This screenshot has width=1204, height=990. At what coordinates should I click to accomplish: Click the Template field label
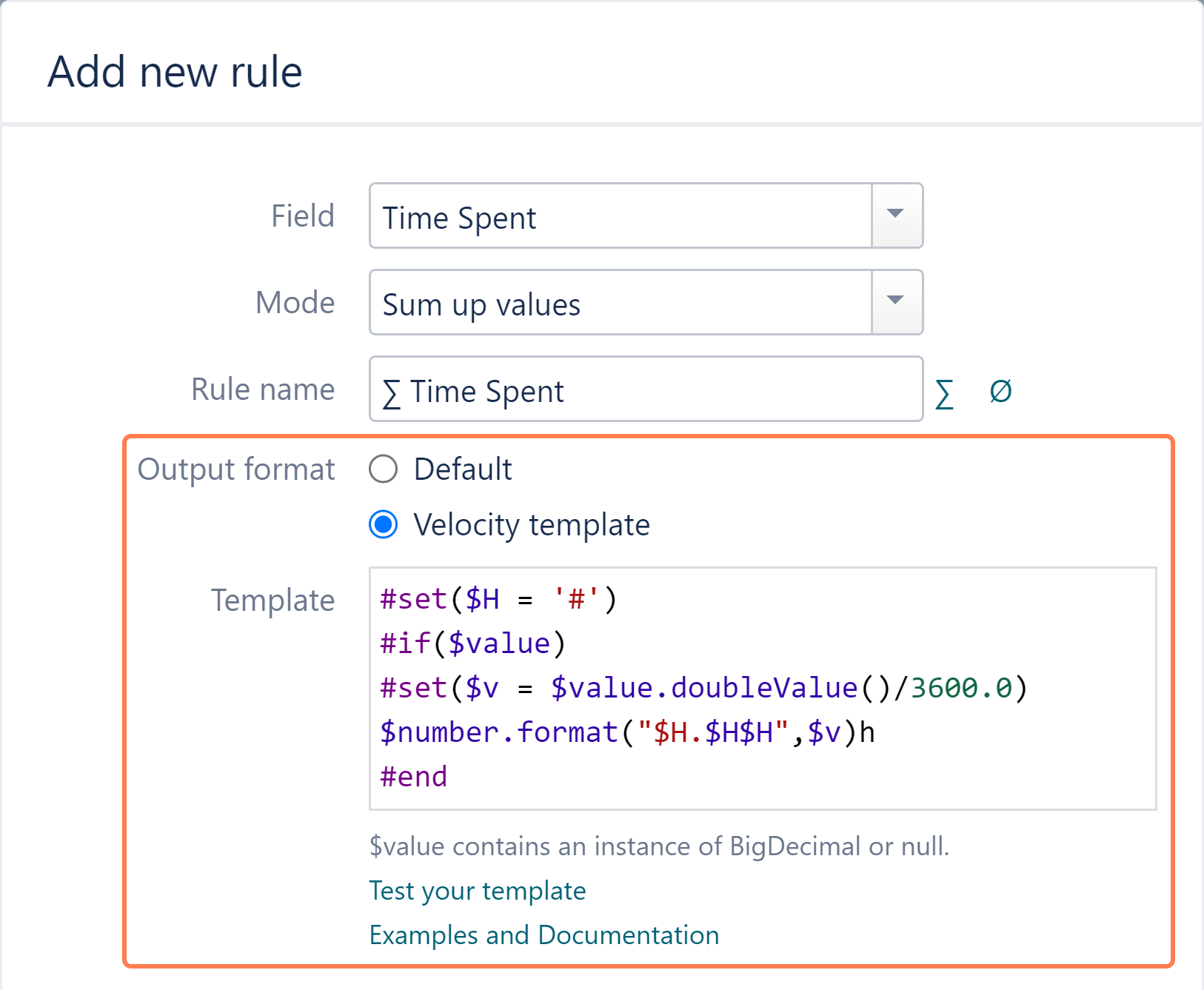(x=272, y=601)
